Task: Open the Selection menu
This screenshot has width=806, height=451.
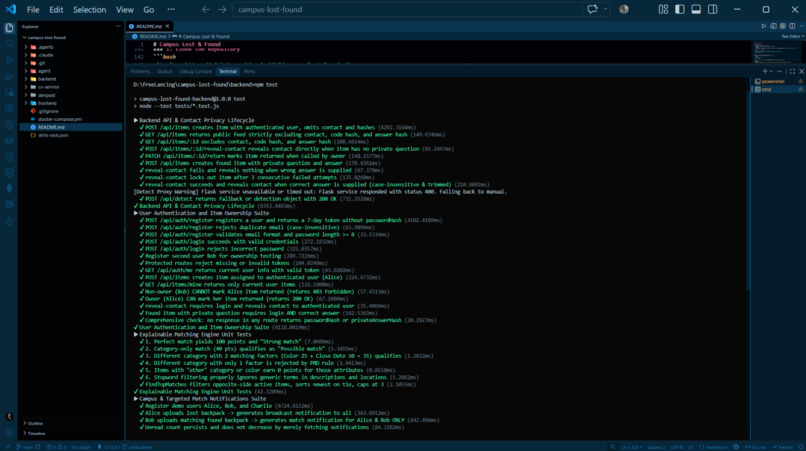Action: coord(89,9)
